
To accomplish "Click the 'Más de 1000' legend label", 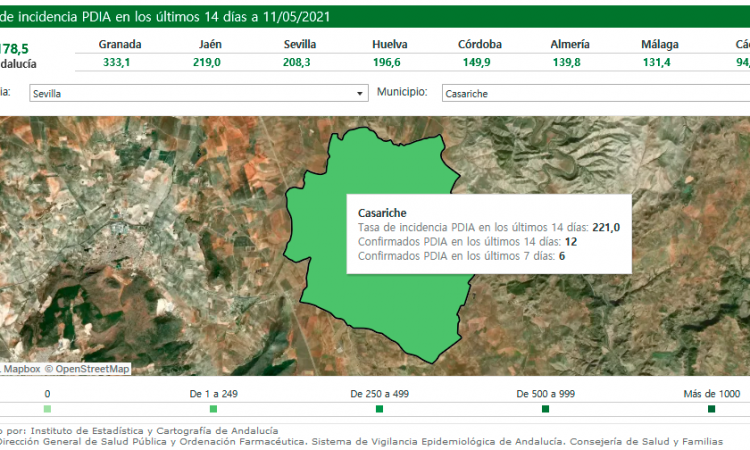I will tap(711, 394).
